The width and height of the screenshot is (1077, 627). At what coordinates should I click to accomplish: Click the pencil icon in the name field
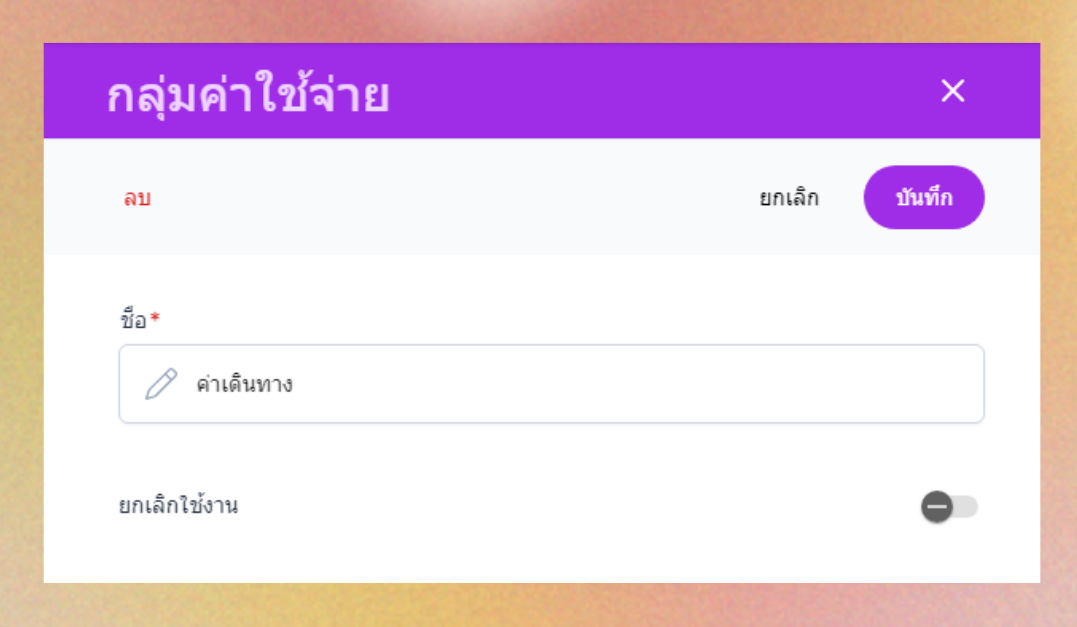tap(161, 384)
